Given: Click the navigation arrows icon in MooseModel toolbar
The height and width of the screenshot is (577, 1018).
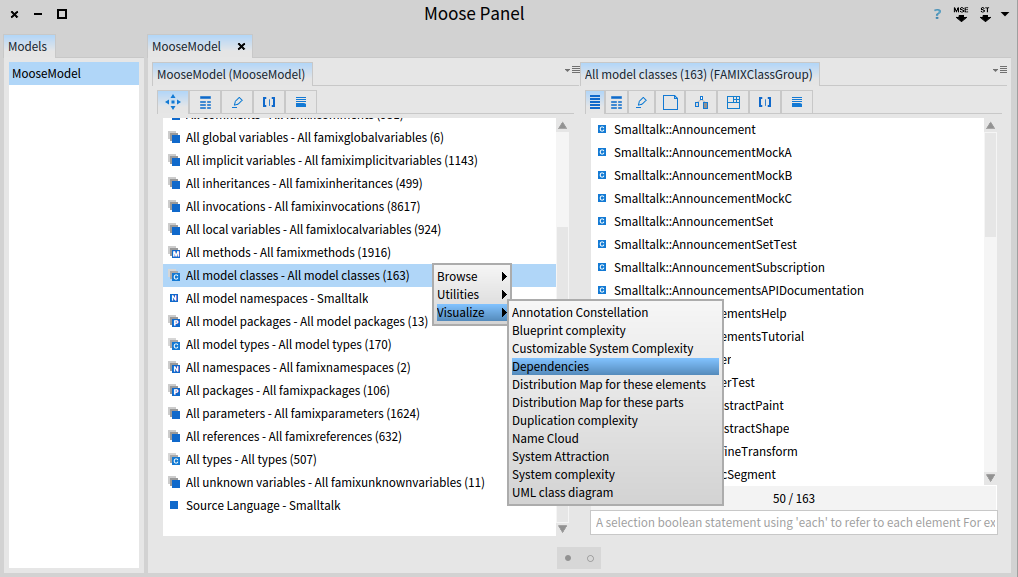Looking at the screenshot, I should pos(172,102).
